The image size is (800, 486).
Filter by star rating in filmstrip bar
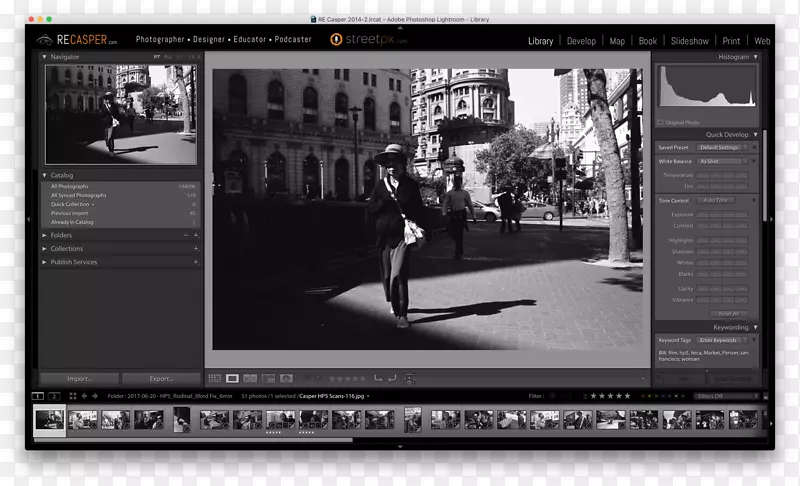click(610, 396)
